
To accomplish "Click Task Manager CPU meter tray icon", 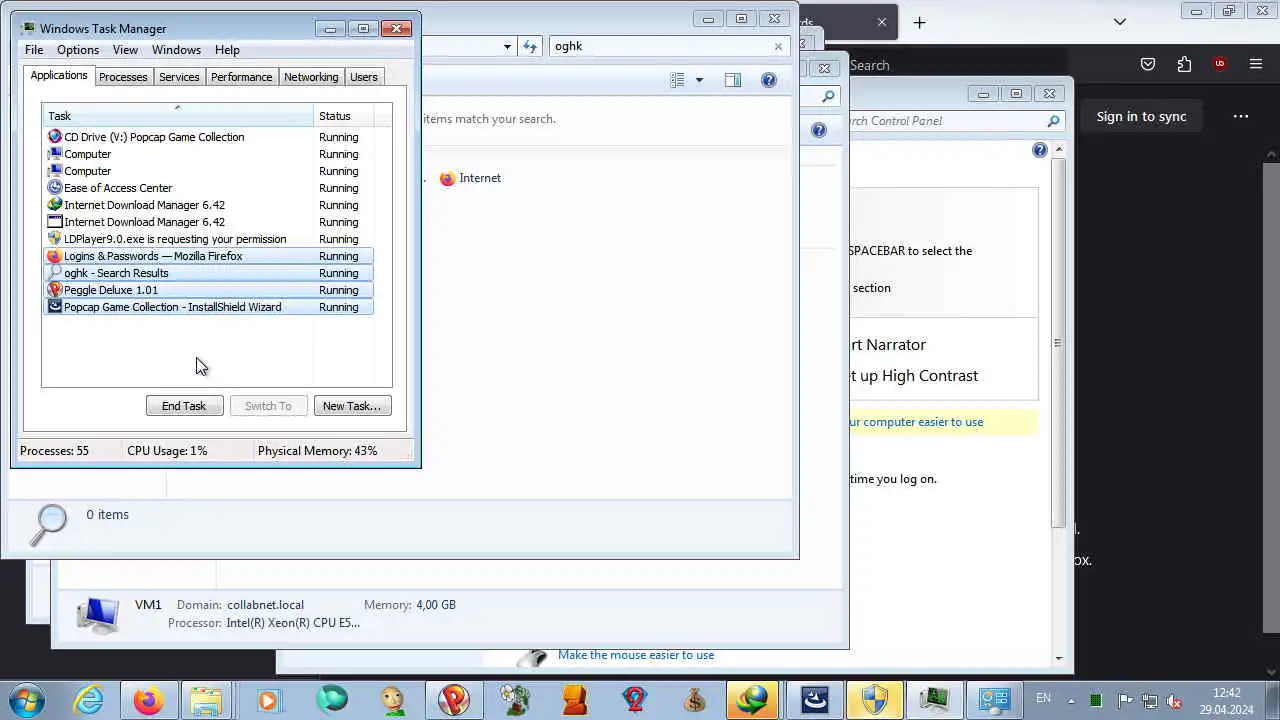I will coord(1096,701).
